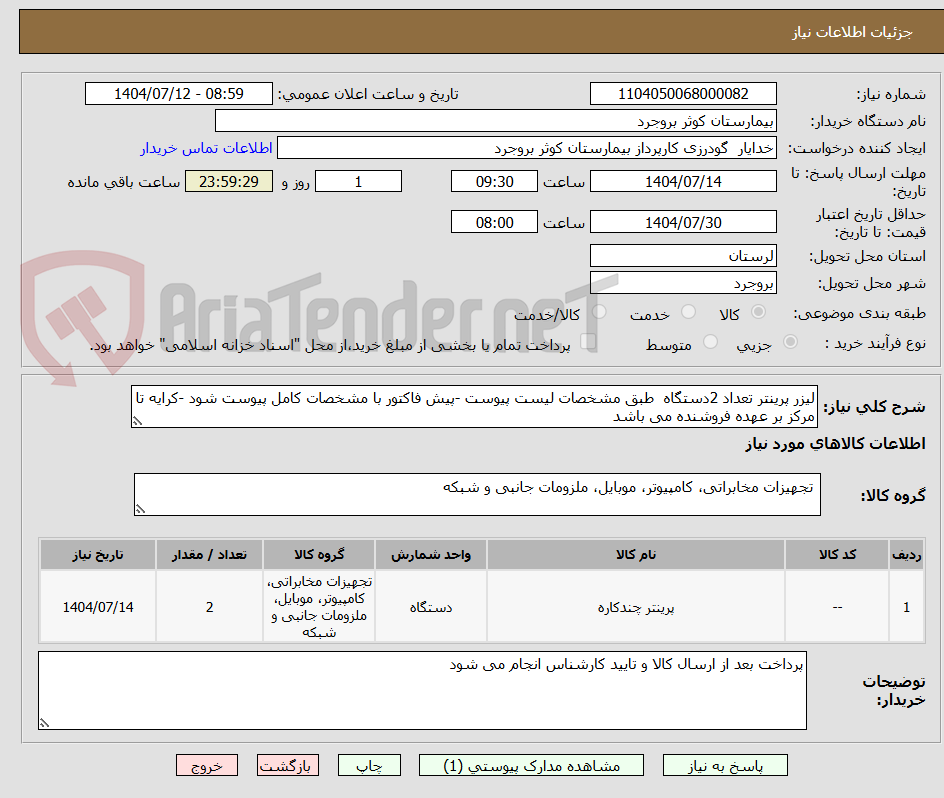The image size is (944, 798).
Task: Click the countdown timer showing 23:59:29
Action: tap(228, 181)
